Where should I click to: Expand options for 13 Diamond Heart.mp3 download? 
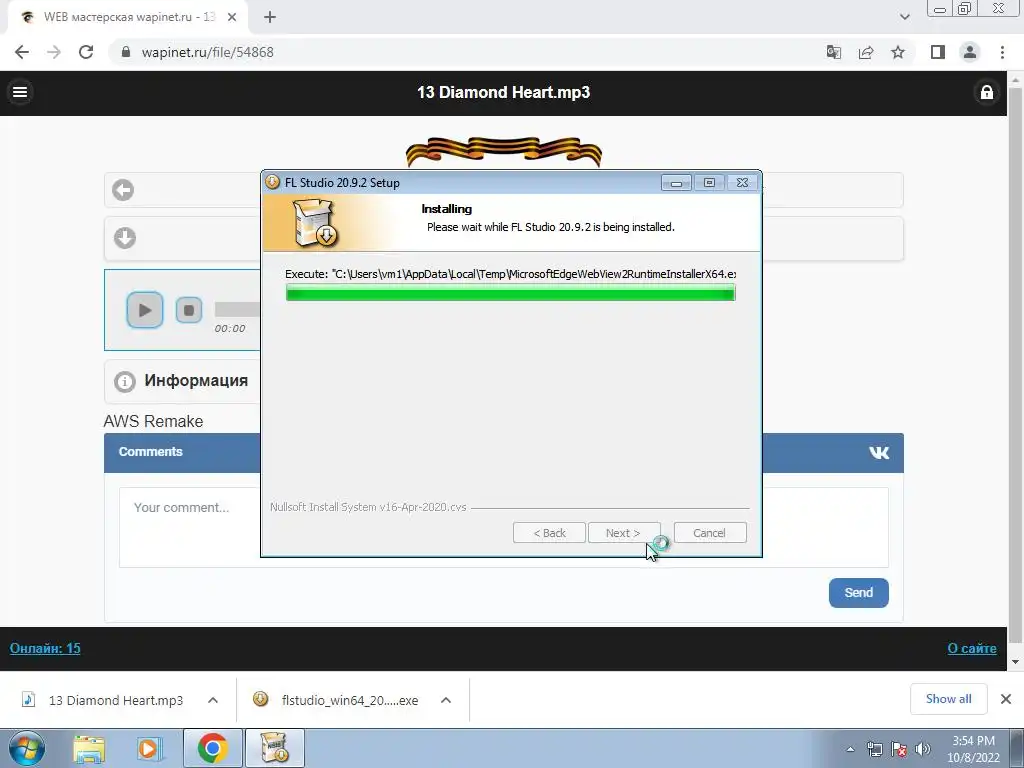213,700
